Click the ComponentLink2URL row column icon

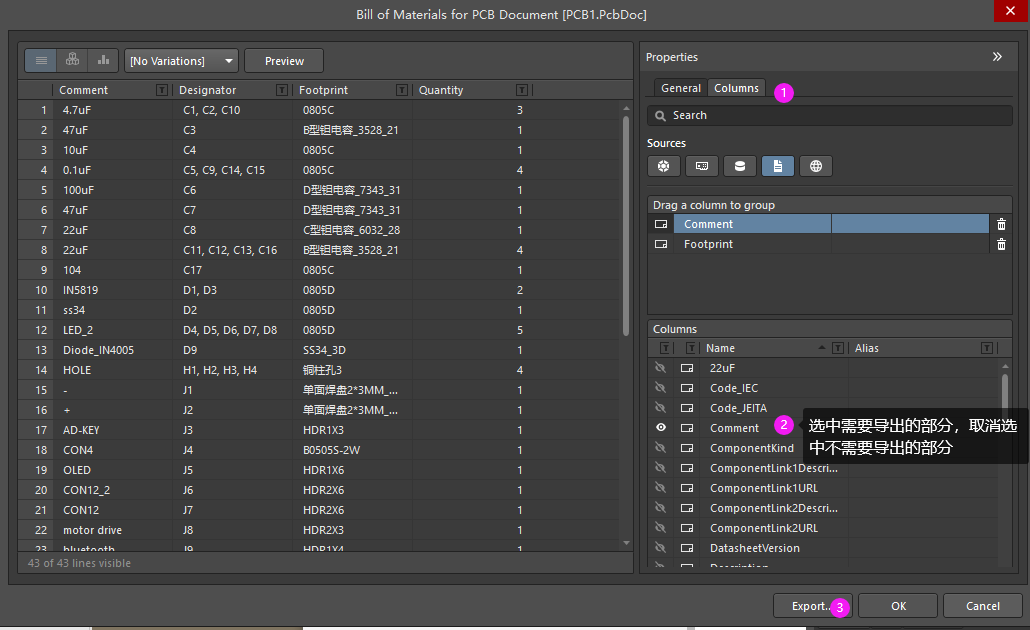687,528
